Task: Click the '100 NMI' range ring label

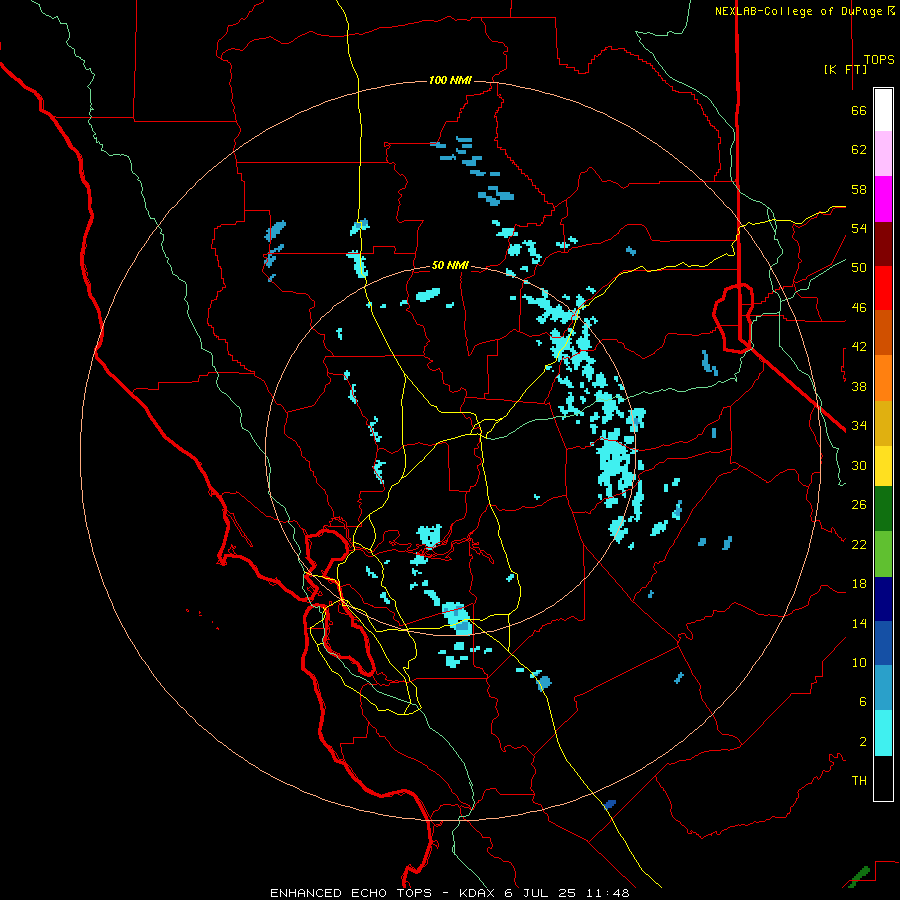Action: click(x=450, y=80)
